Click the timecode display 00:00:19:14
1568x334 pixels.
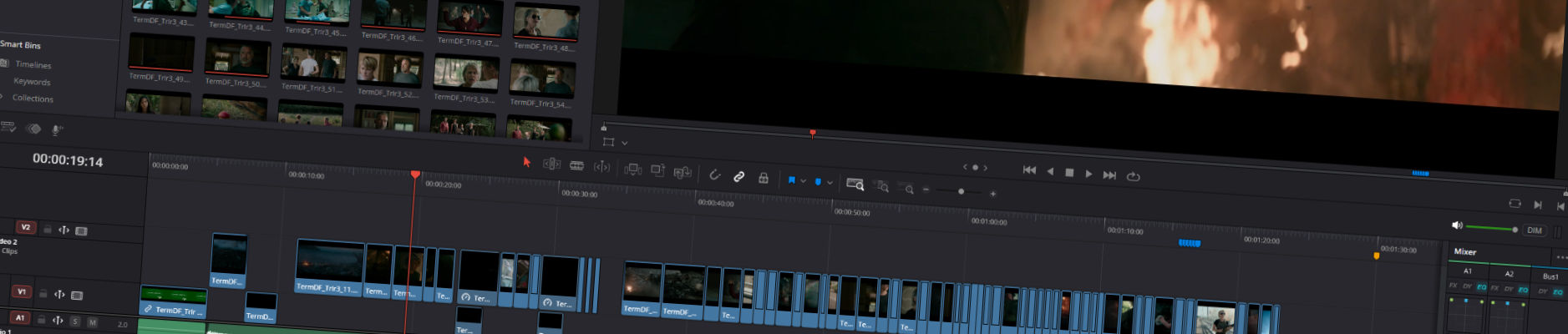pos(68,160)
